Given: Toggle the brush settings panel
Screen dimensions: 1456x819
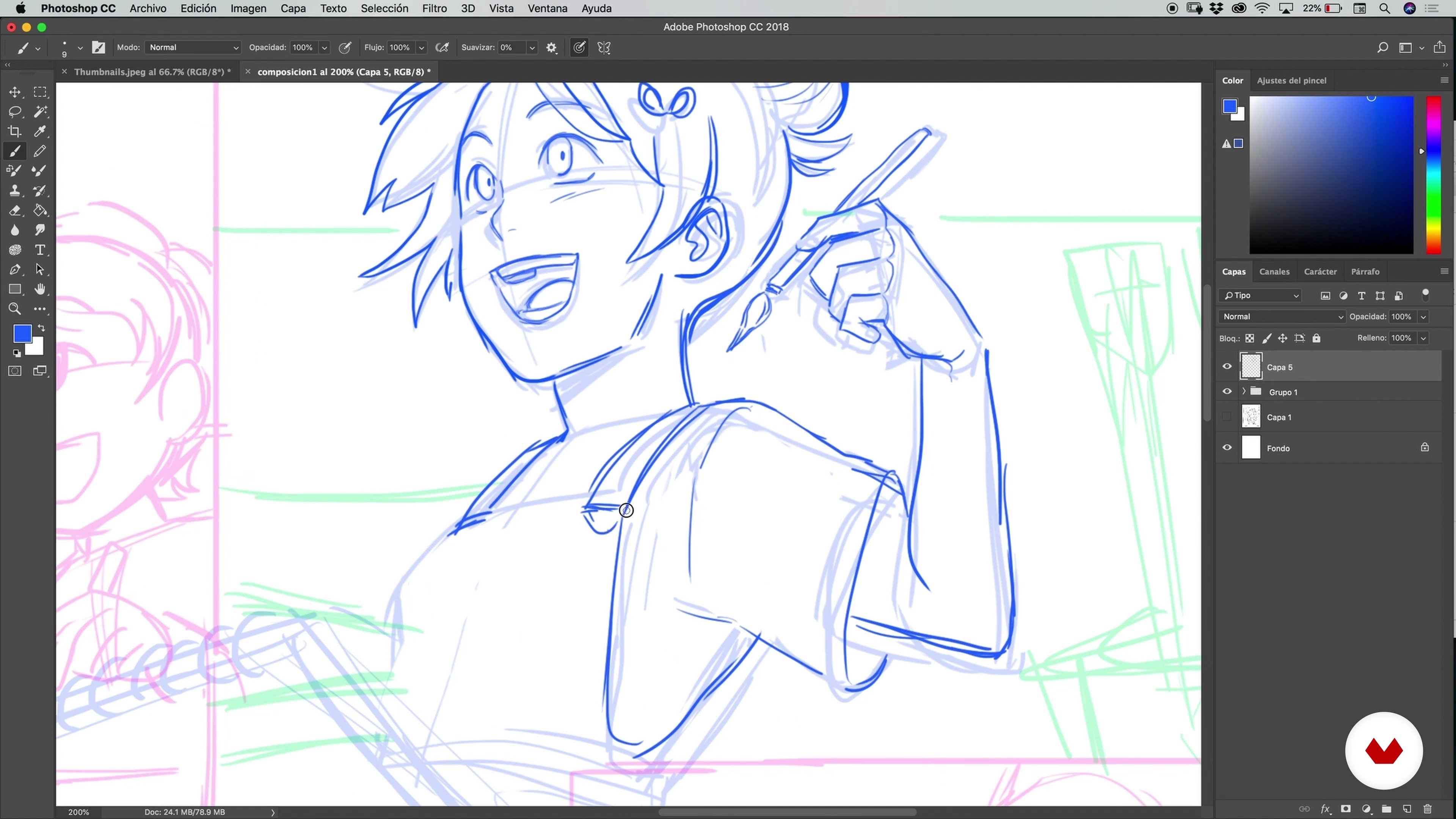Looking at the screenshot, I should (98, 47).
